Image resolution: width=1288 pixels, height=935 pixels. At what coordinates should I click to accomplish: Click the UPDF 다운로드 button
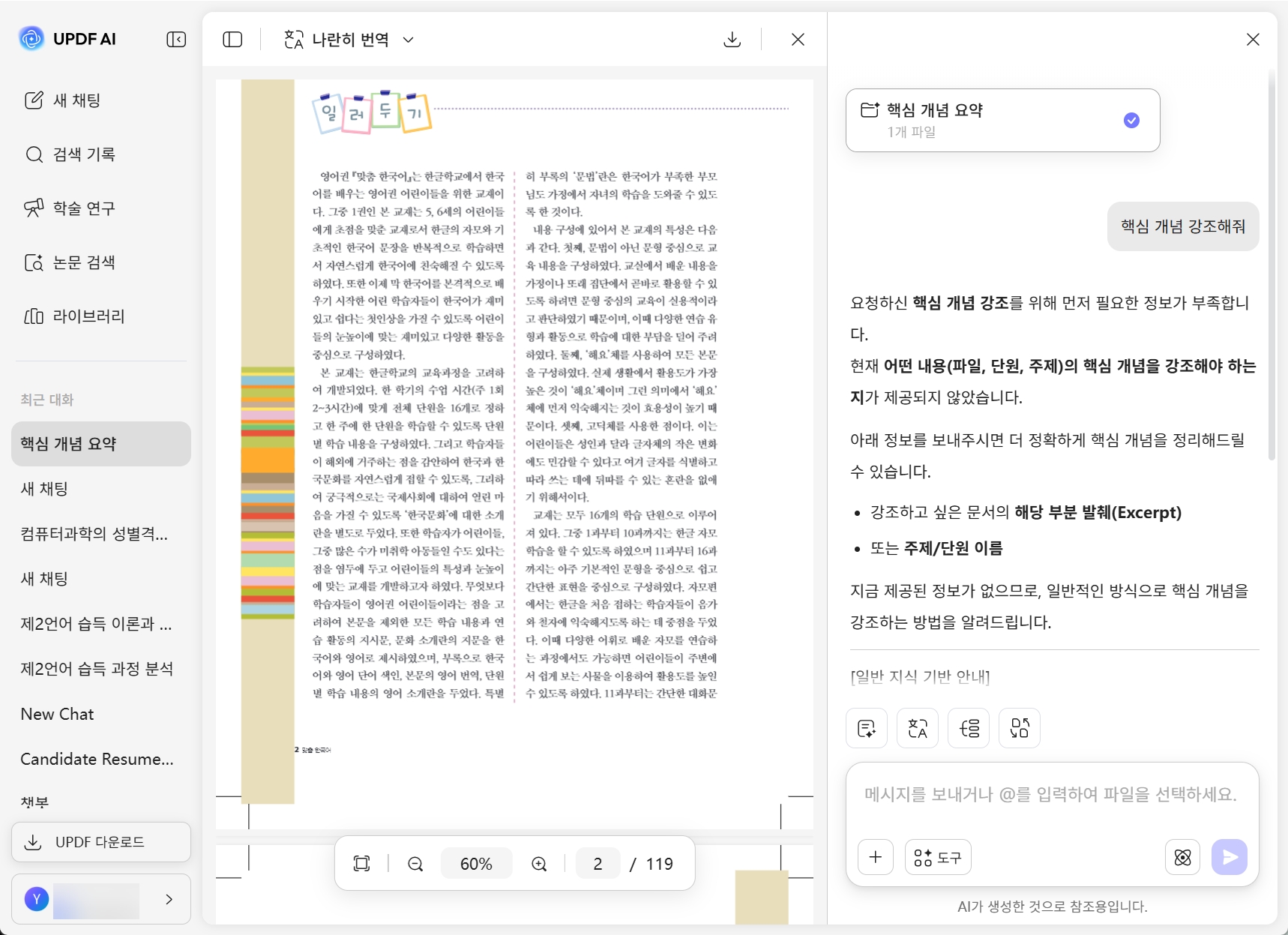101,842
